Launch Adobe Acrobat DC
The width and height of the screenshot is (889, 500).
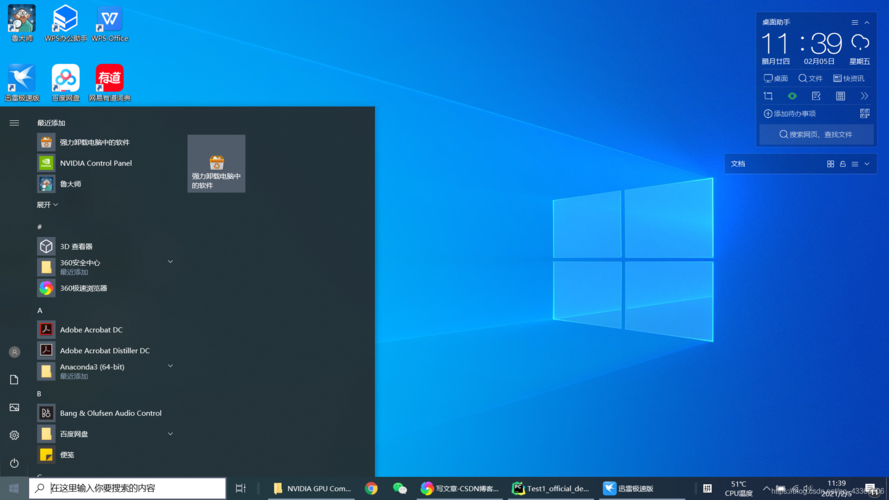(x=90, y=330)
